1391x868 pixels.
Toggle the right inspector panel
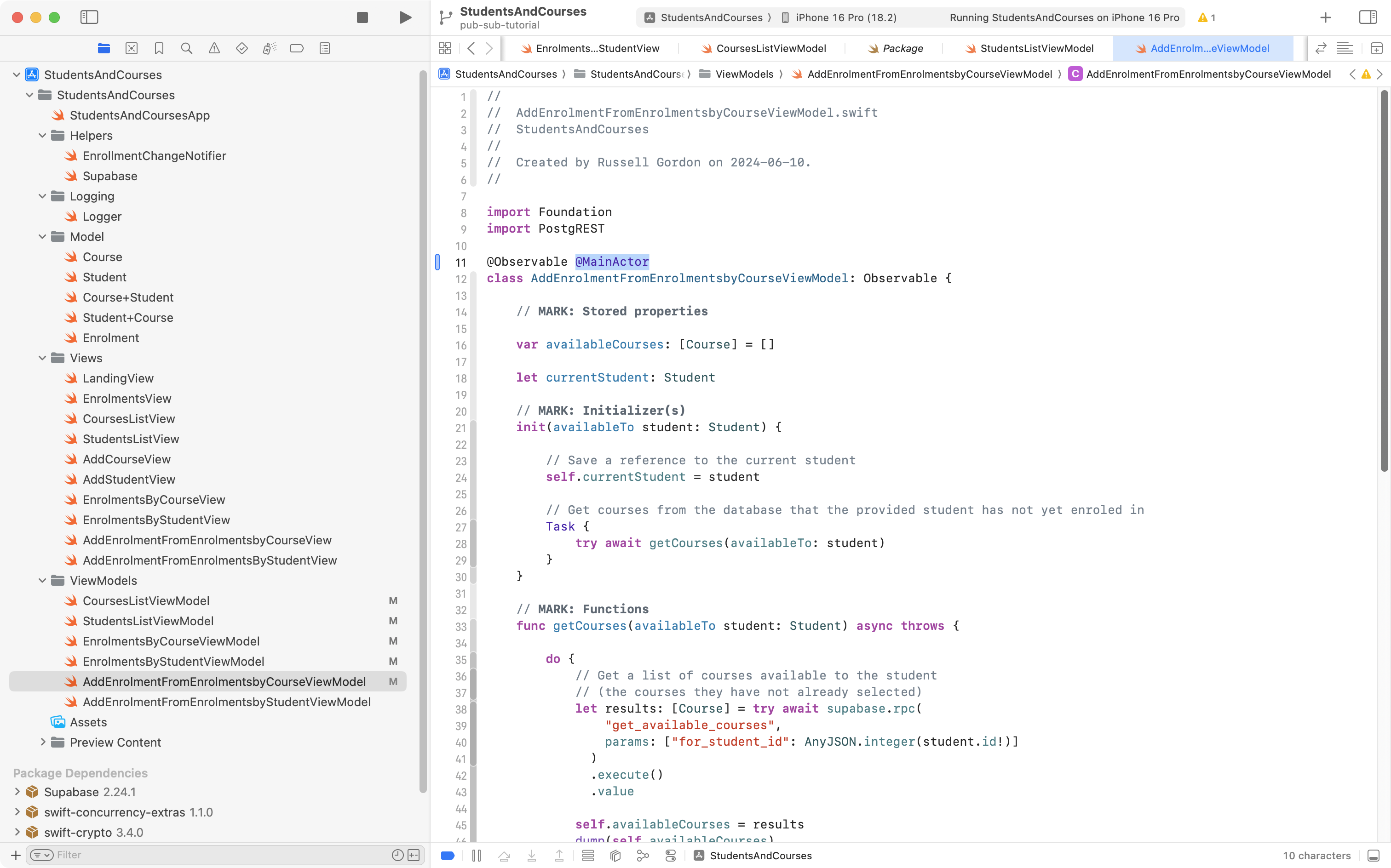click(1368, 17)
